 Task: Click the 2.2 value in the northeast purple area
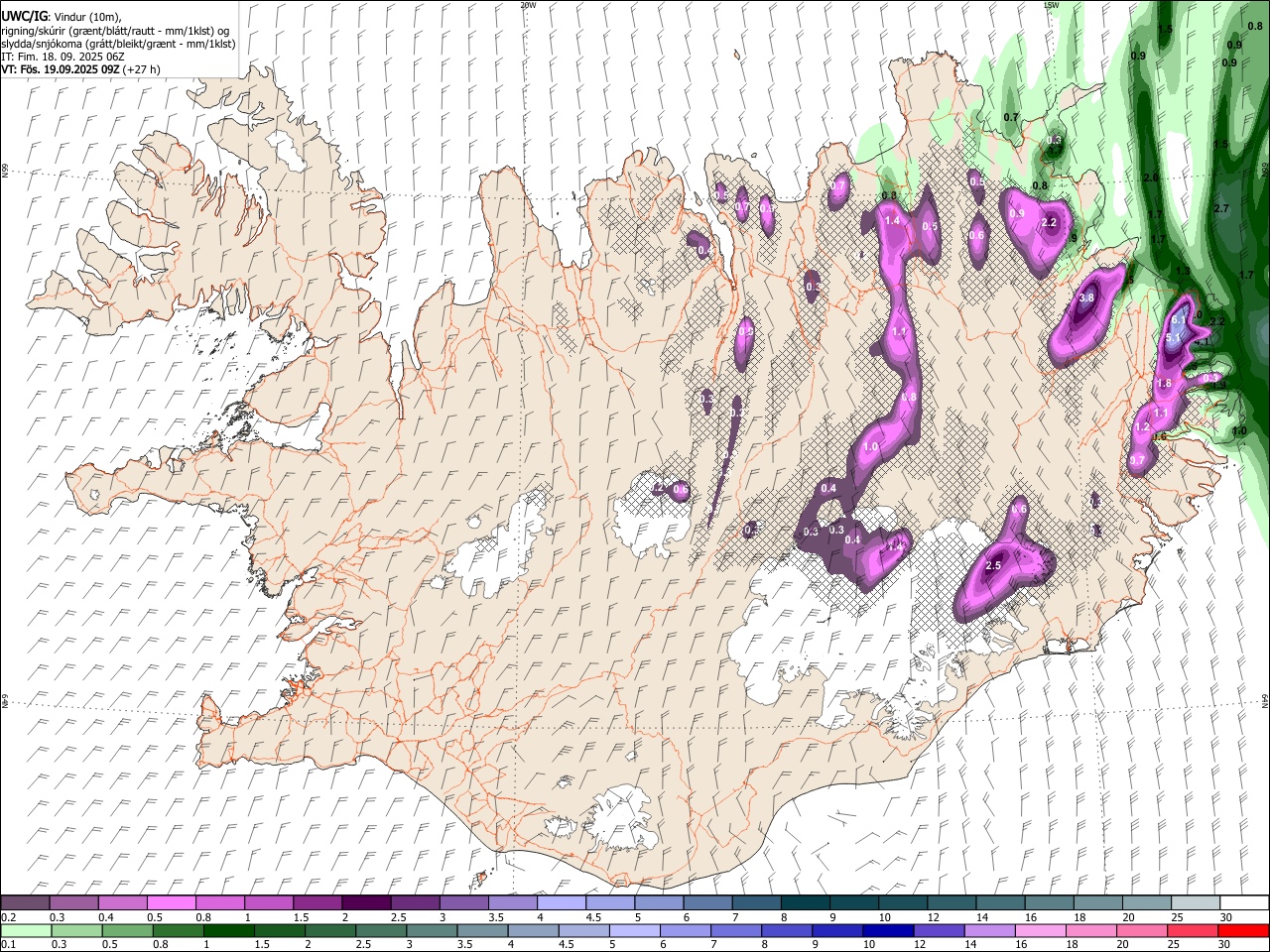pyautogui.click(x=1050, y=223)
